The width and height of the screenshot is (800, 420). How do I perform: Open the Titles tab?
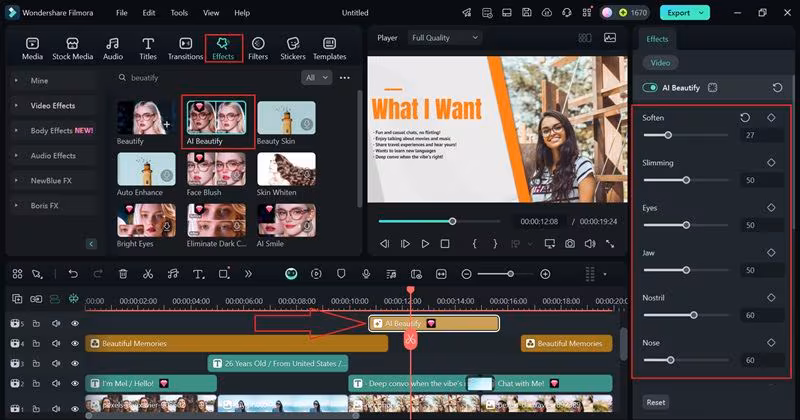[x=148, y=48]
